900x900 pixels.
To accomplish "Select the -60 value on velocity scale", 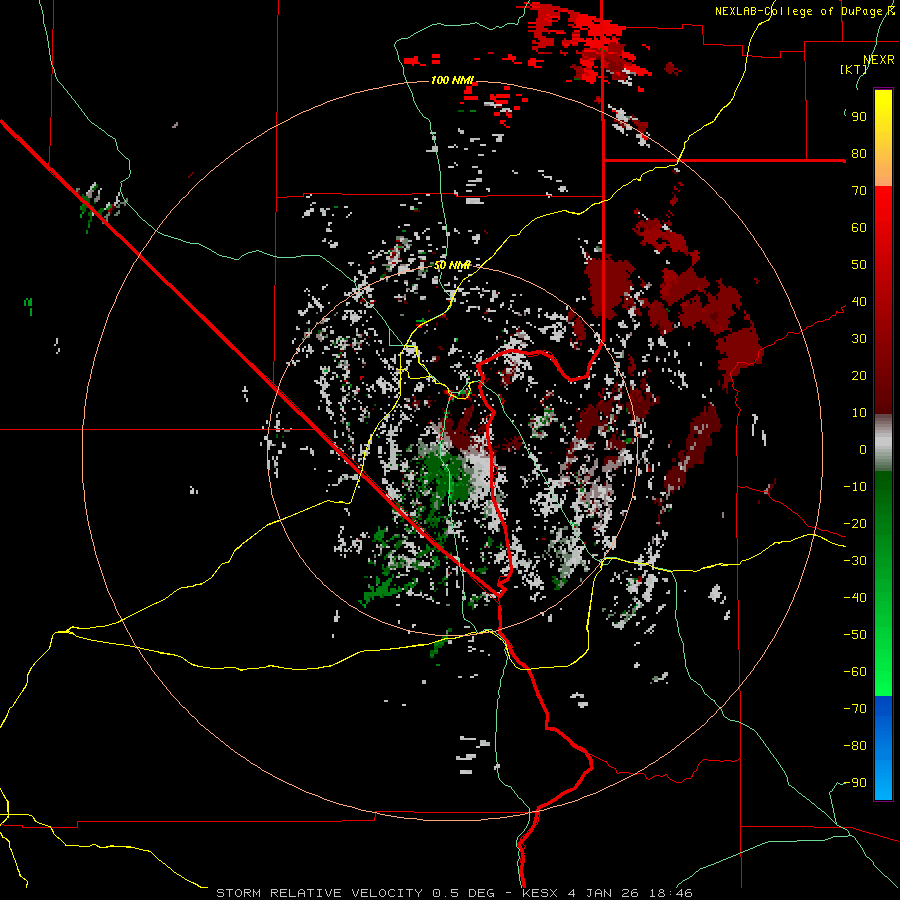I will (x=855, y=672).
